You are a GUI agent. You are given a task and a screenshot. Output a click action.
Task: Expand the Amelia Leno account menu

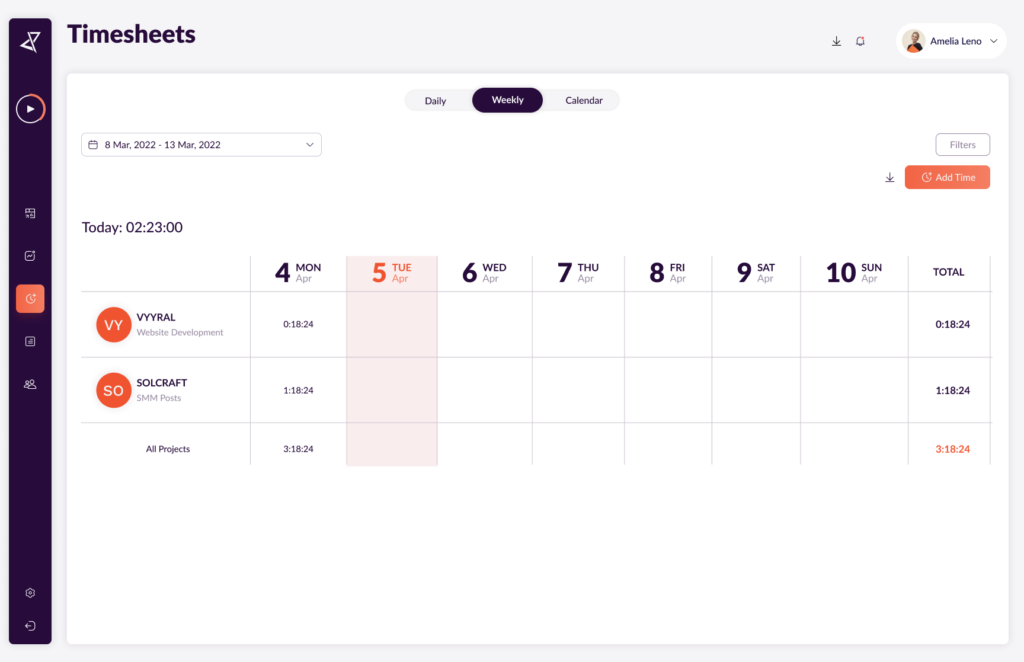pyautogui.click(x=950, y=41)
